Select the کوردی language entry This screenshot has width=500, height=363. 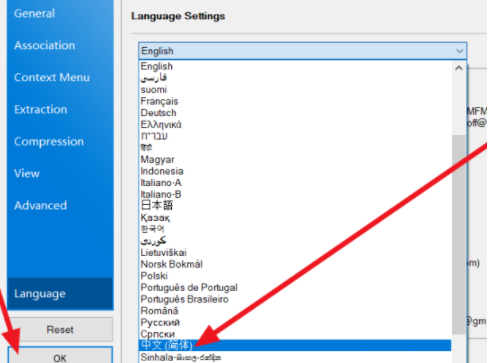295,241
